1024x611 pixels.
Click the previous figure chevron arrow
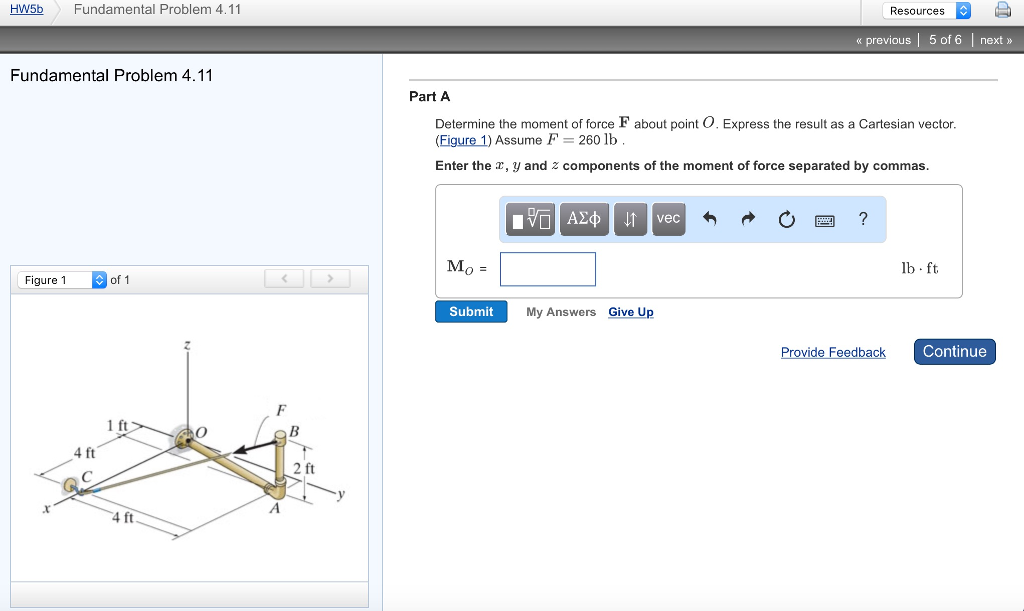pos(284,279)
